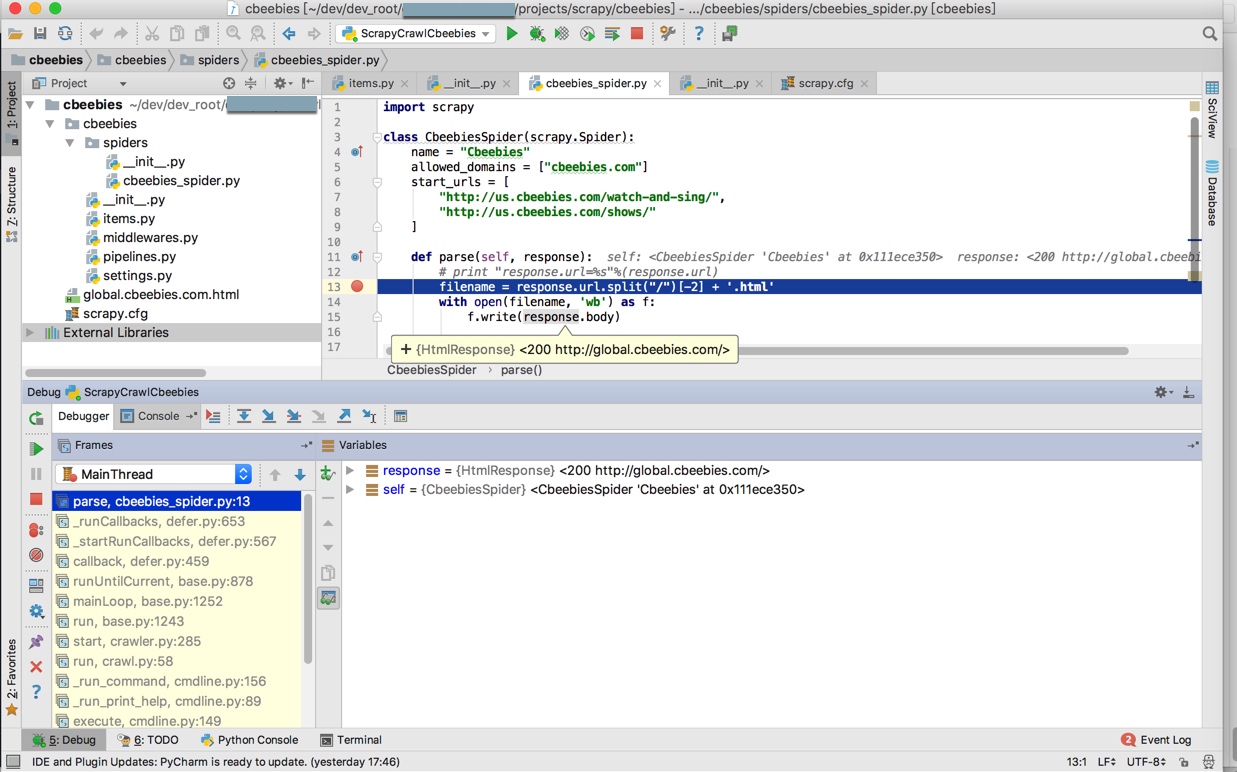Open the Console tab in the Debug panel

coord(158,416)
